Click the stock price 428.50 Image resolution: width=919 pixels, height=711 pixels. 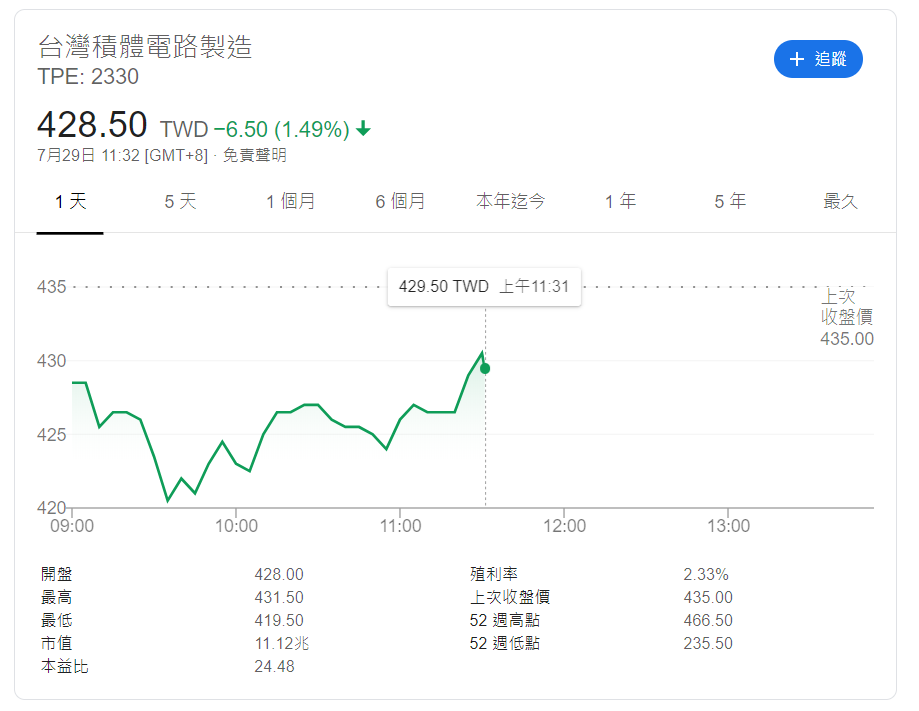[x=92, y=125]
